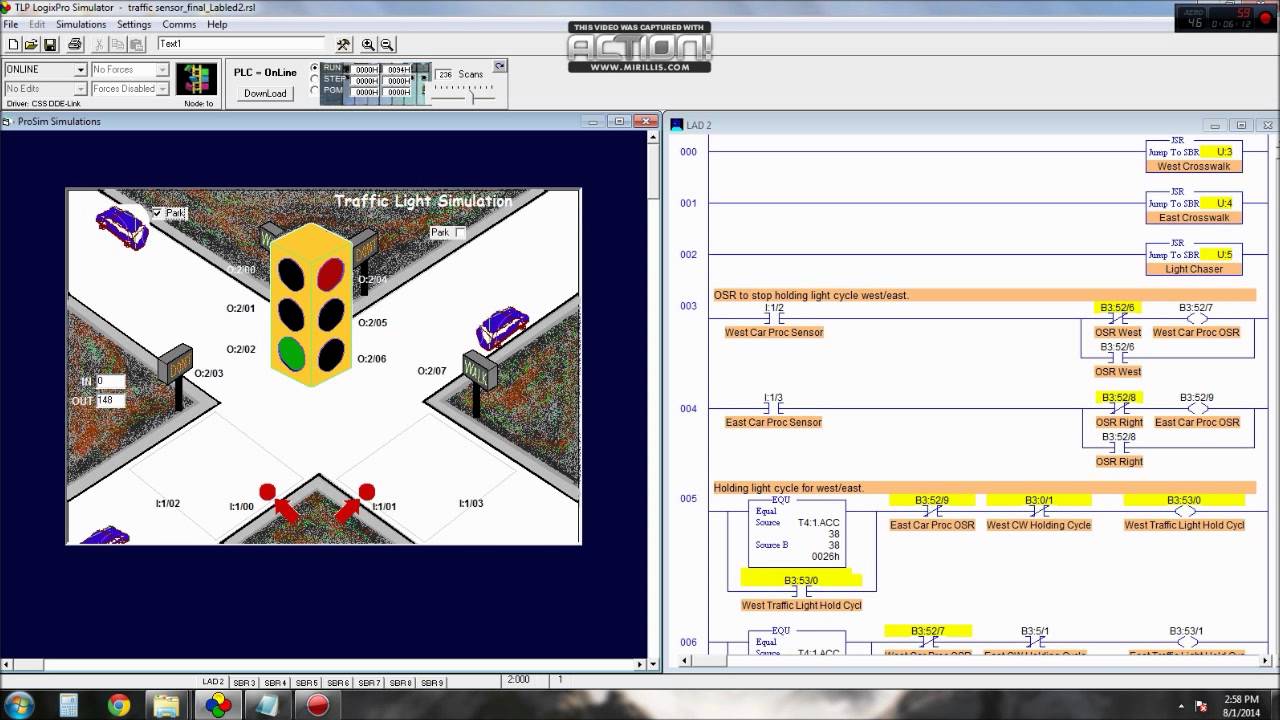Switch to the SBR 8 tab

[400, 683]
